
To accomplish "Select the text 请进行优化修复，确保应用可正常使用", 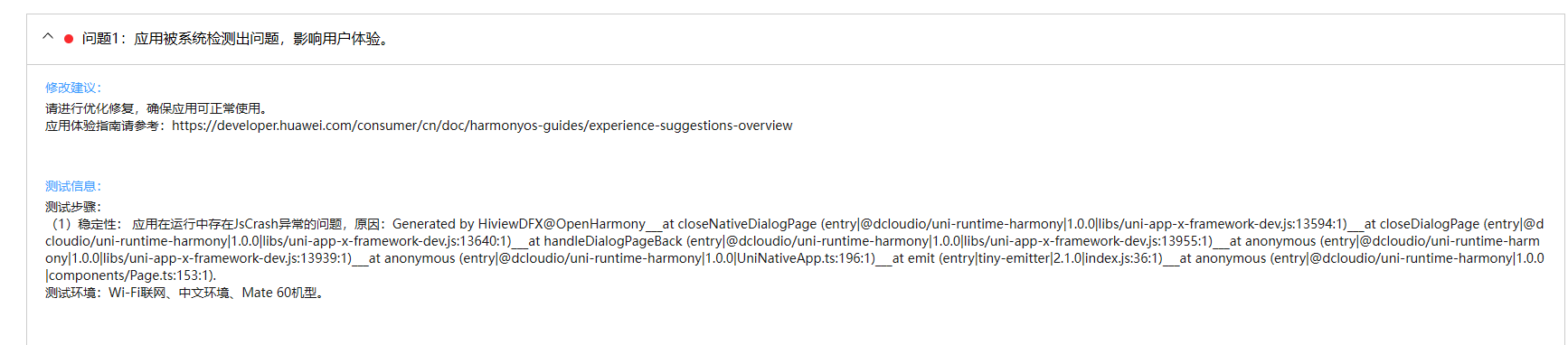I will (x=158, y=108).
